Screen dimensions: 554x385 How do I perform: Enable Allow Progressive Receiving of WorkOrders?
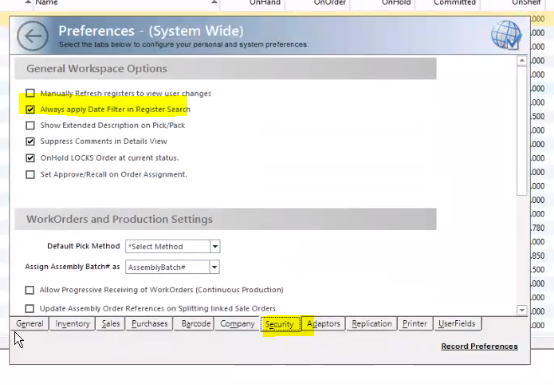coord(30,290)
